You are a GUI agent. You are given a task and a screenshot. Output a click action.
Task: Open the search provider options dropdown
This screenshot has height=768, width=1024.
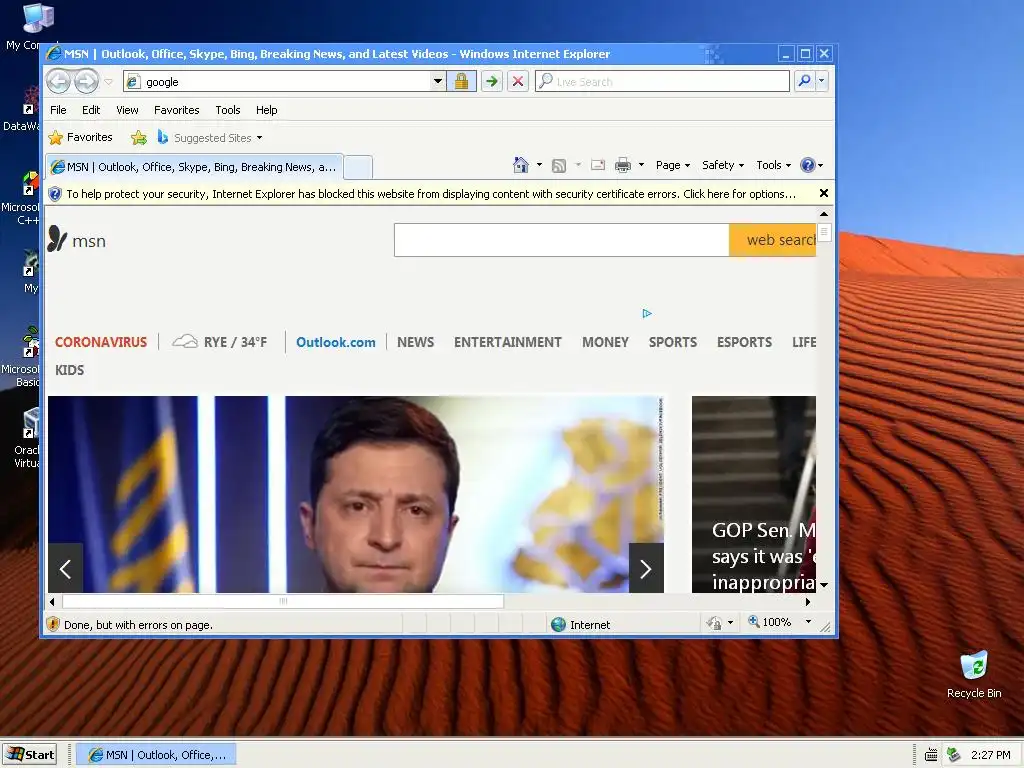coord(822,81)
